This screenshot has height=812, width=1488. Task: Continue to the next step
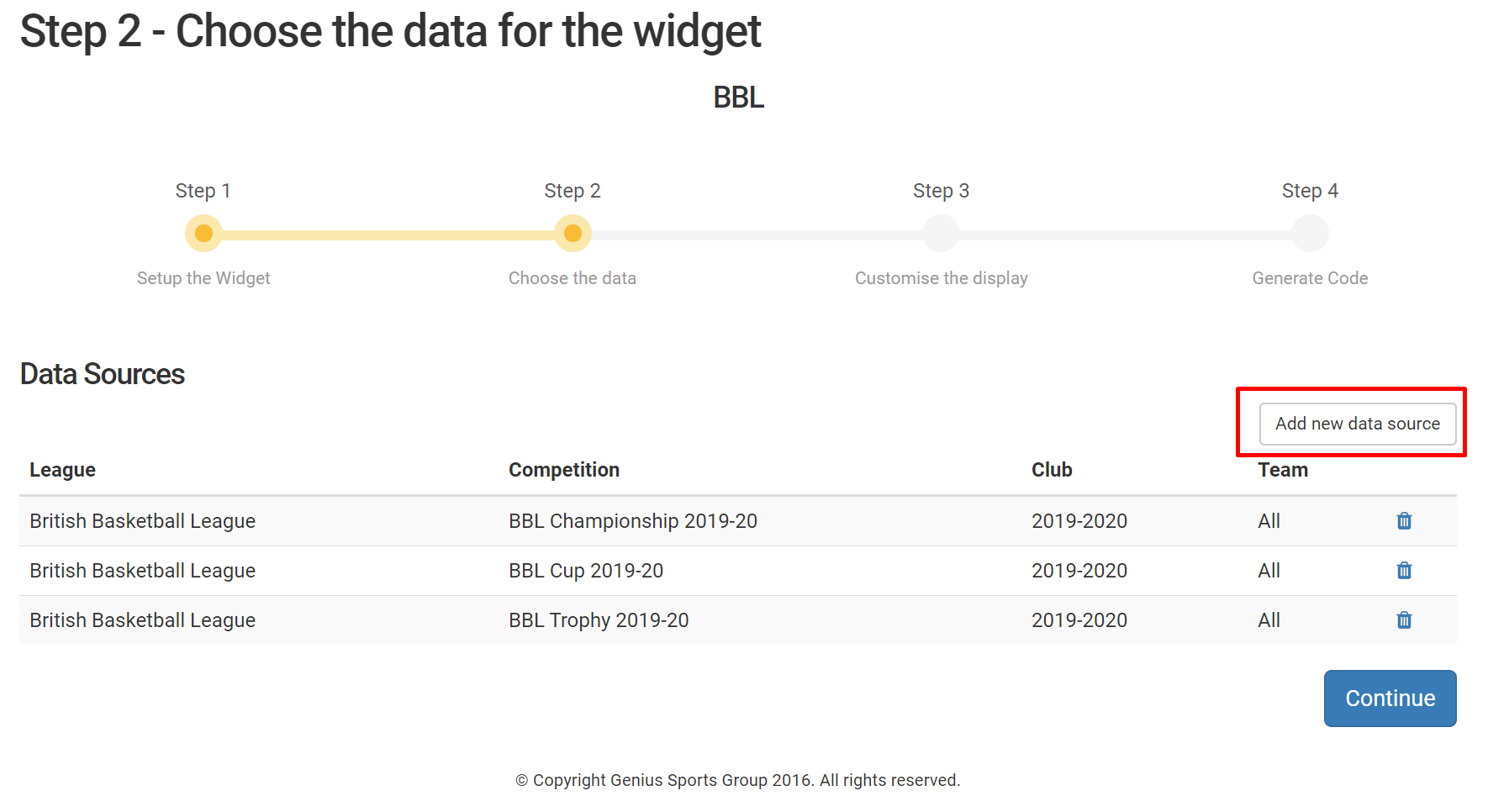[x=1390, y=699]
